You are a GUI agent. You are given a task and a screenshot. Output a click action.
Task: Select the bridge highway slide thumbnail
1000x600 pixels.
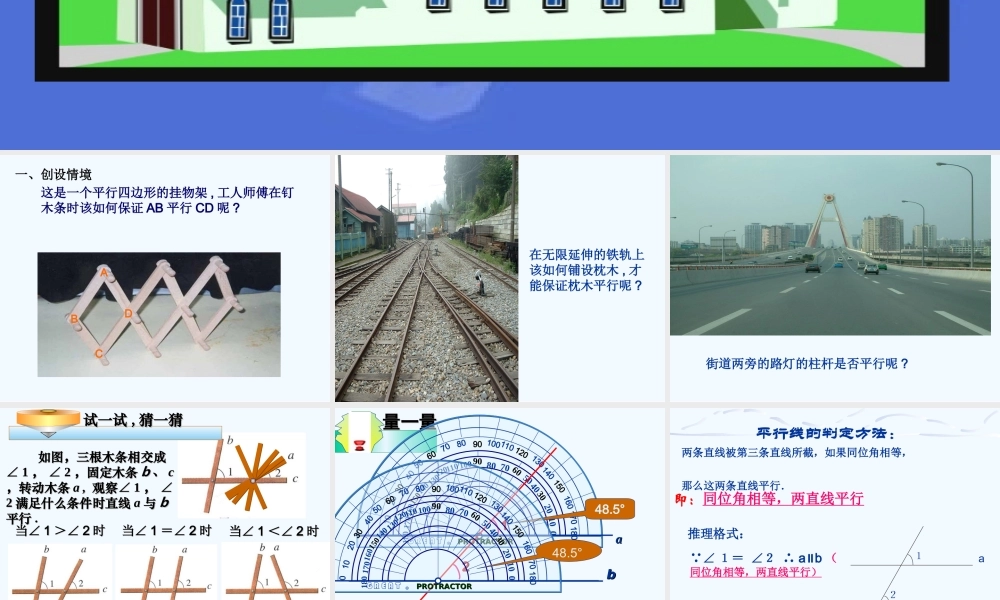pos(835,278)
